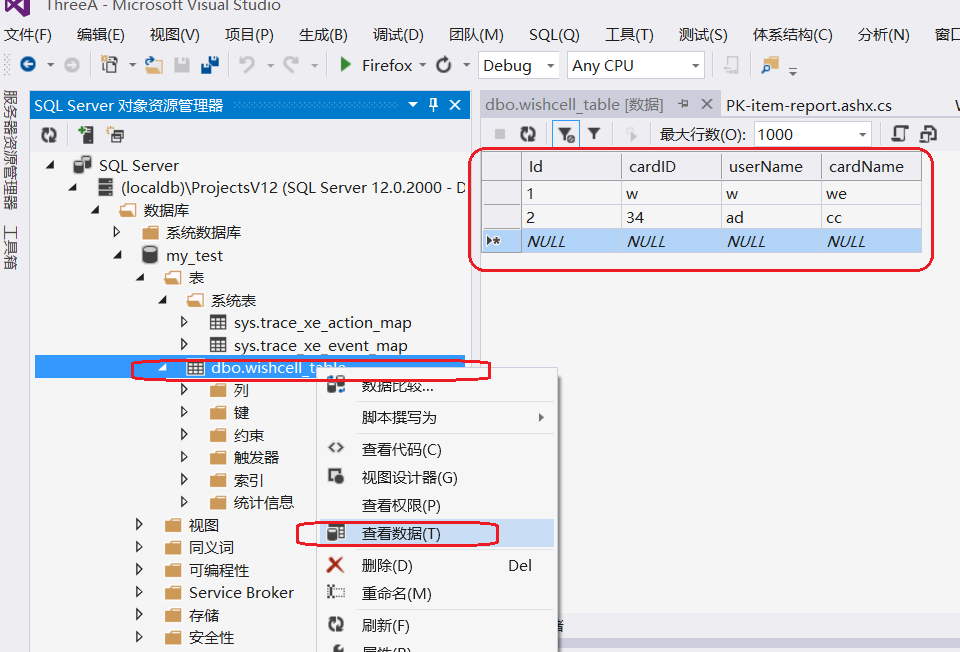Open the Any CPU platform dropdown
The image size is (960, 652).
pyautogui.click(x=636, y=65)
